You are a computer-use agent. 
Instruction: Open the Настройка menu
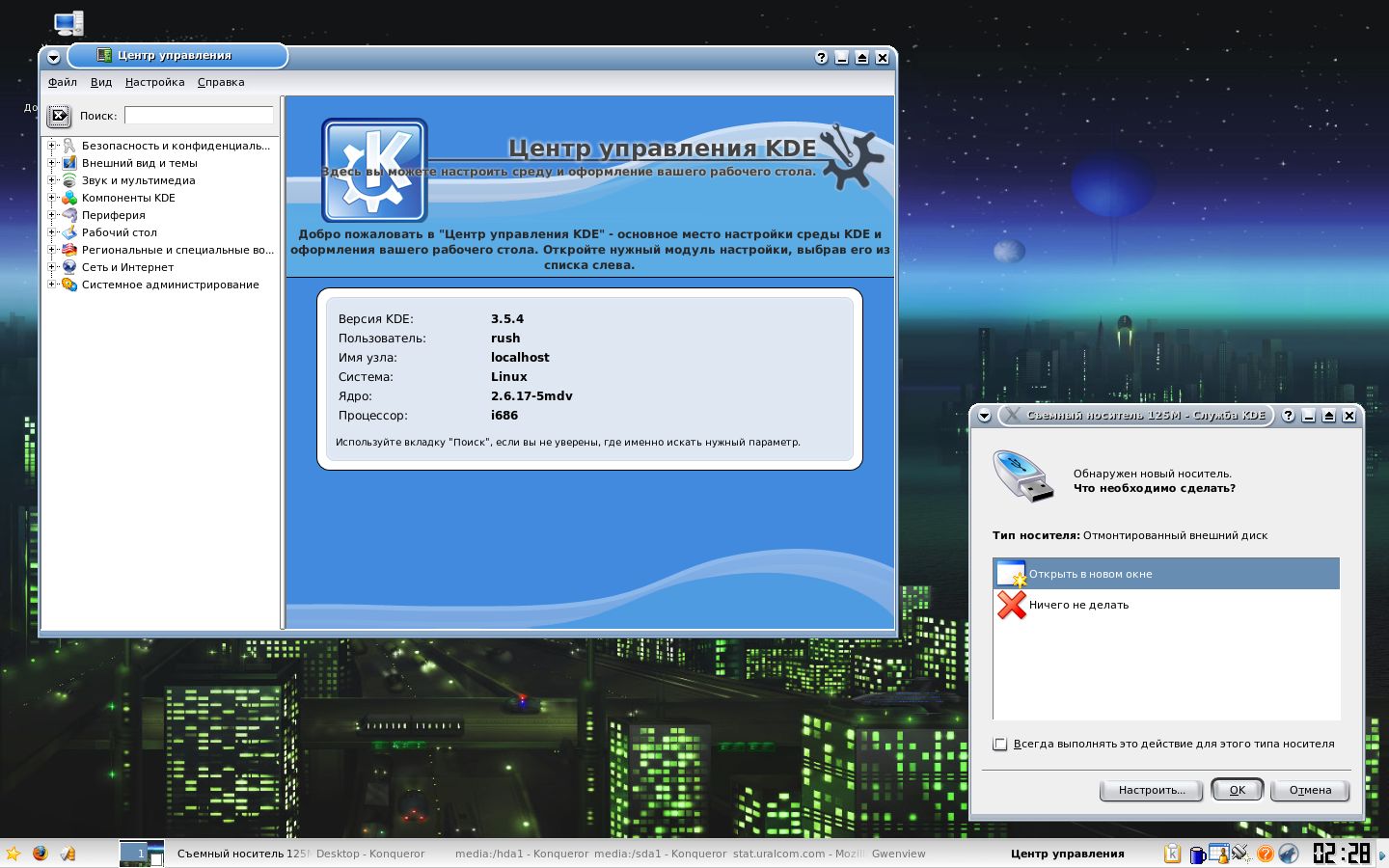154,82
